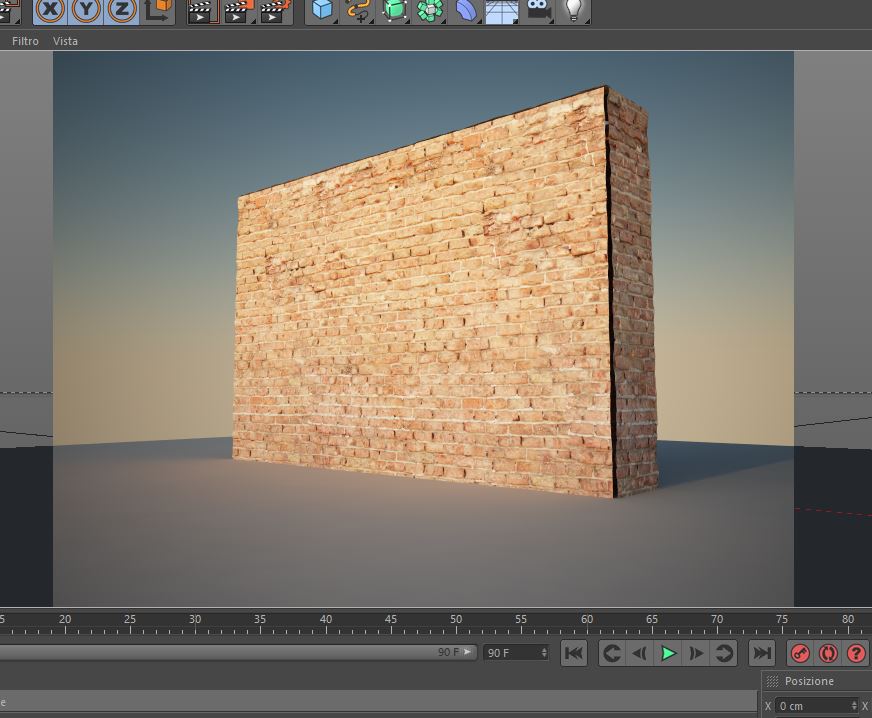Click the Posizione panel header grip

click(772, 681)
